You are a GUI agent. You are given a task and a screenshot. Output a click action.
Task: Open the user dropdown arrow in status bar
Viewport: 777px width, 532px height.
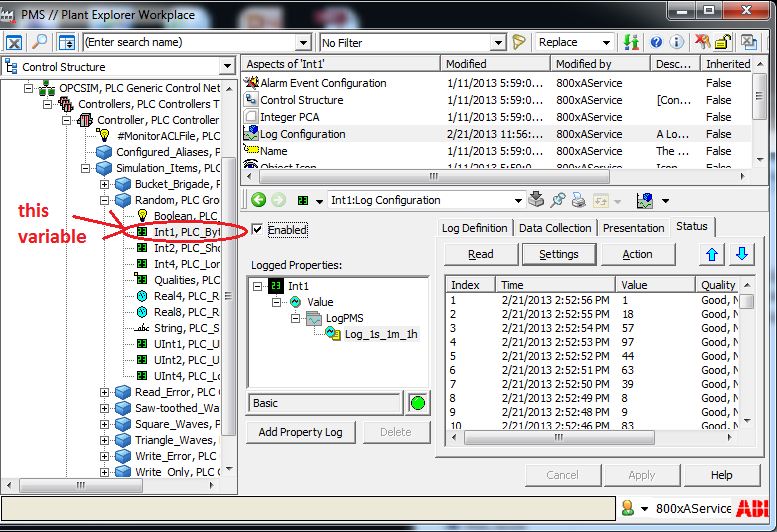(x=644, y=509)
